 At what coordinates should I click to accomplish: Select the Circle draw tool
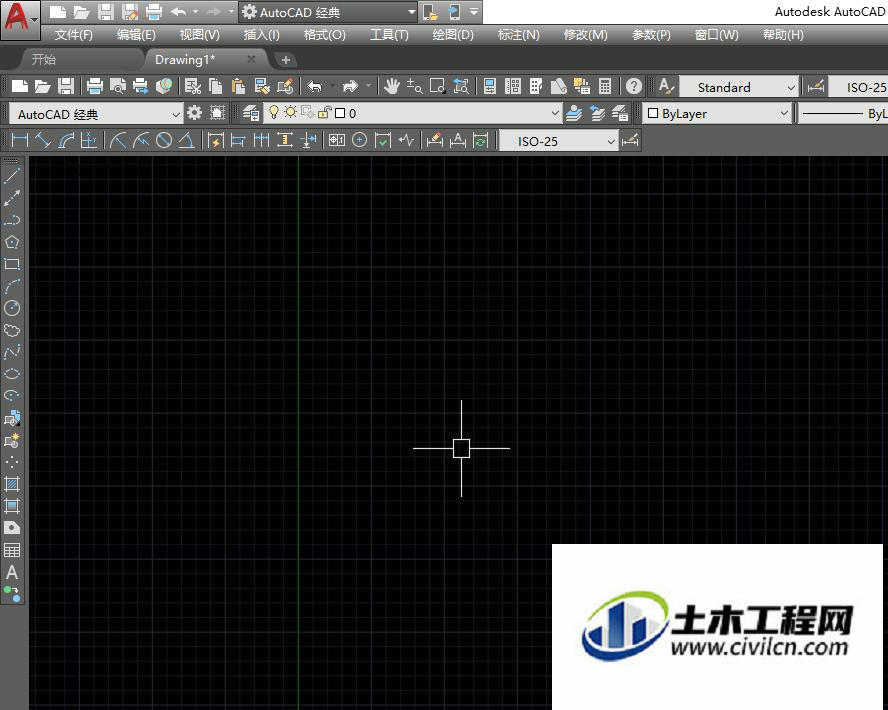point(12,308)
